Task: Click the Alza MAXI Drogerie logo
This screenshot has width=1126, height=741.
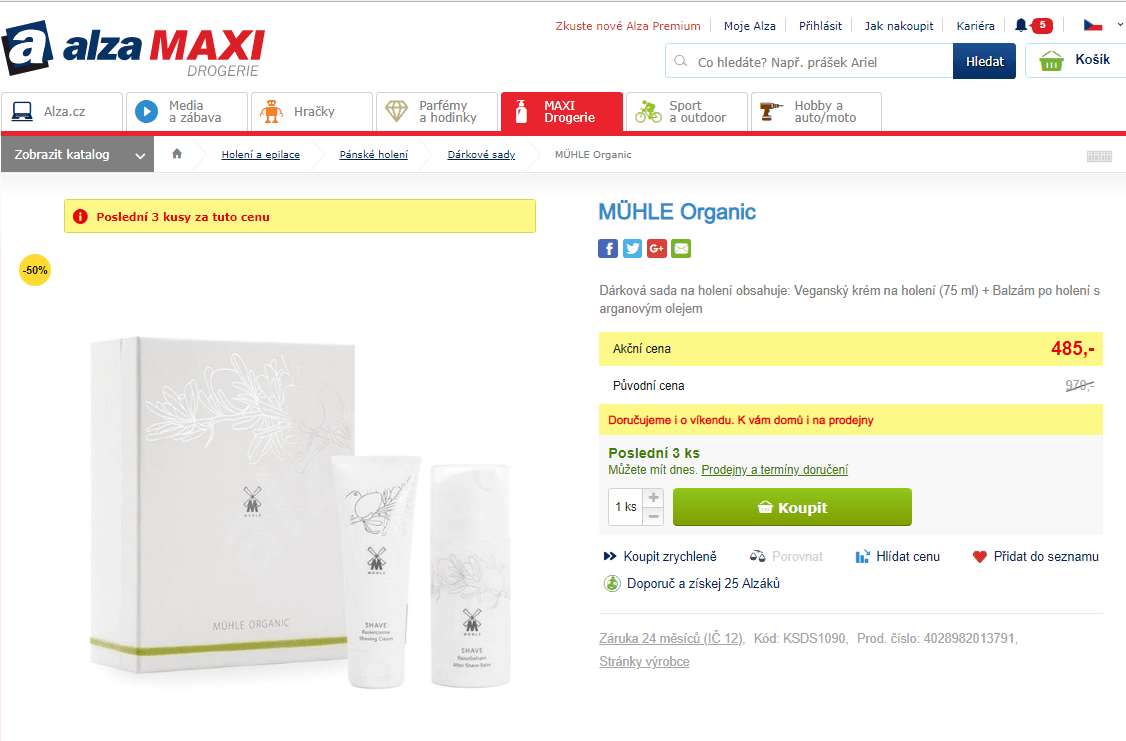Action: point(134,48)
